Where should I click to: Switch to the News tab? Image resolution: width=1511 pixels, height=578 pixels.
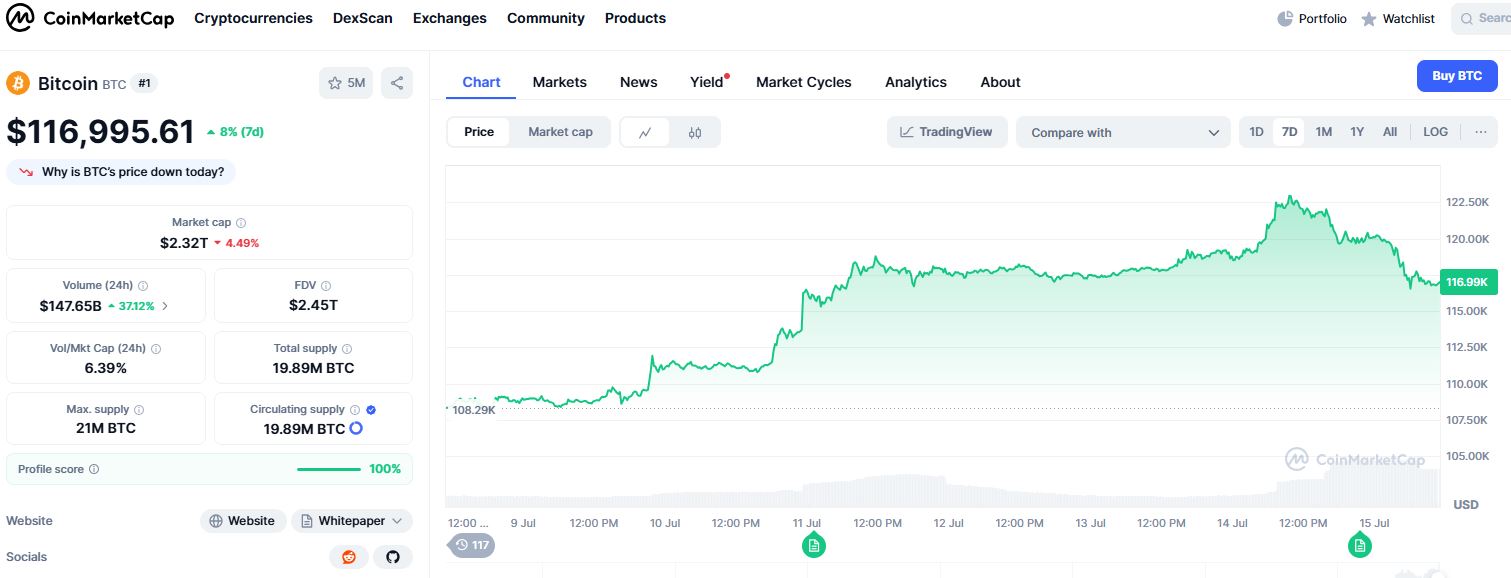pyautogui.click(x=639, y=82)
